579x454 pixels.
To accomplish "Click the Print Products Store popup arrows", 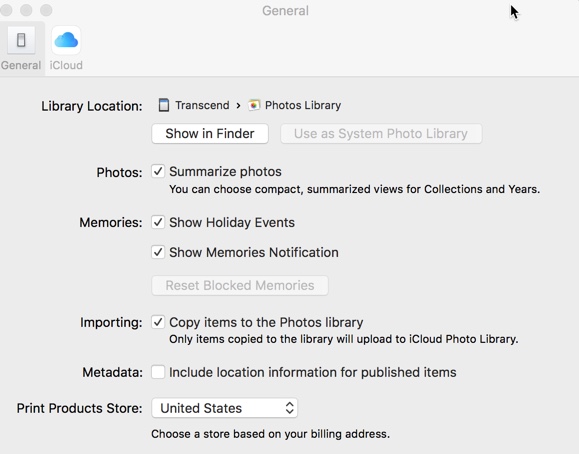I will pyautogui.click(x=290, y=408).
